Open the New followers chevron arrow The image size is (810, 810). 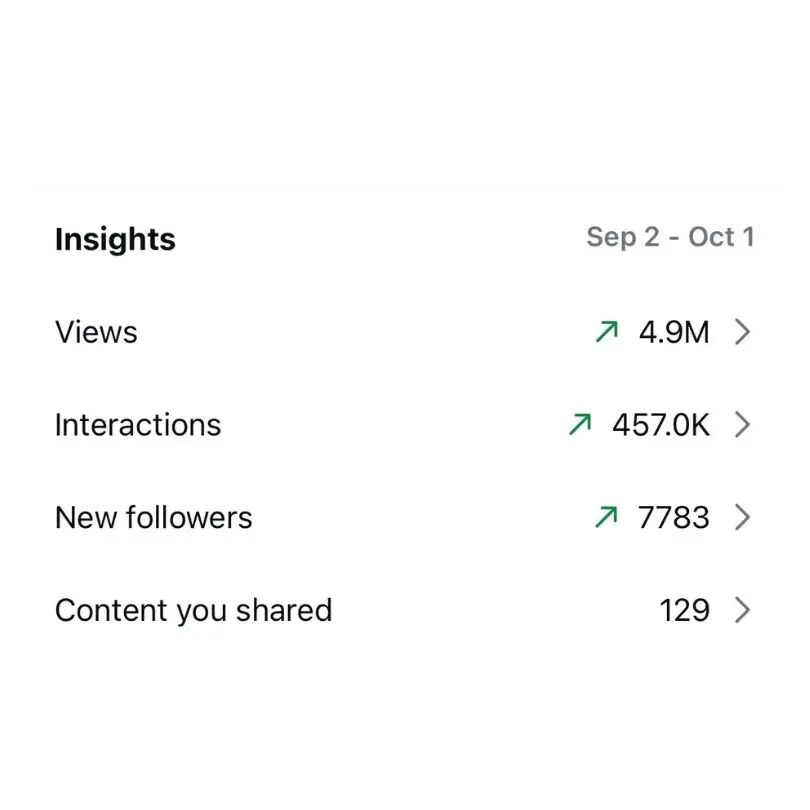pos(742,518)
